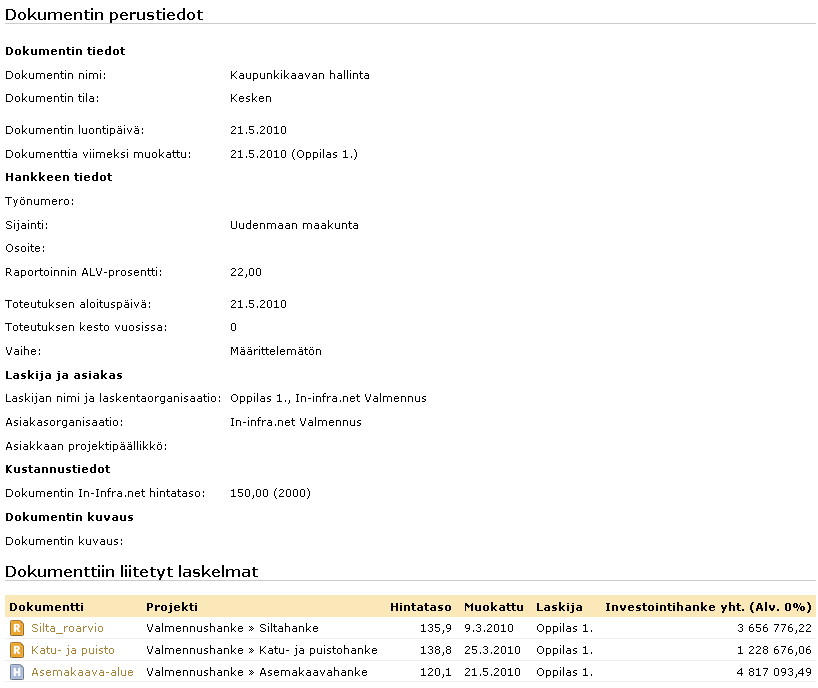Click the Hintataso column header
The width and height of the screenshot is (818, 688).
click(420, 607)
